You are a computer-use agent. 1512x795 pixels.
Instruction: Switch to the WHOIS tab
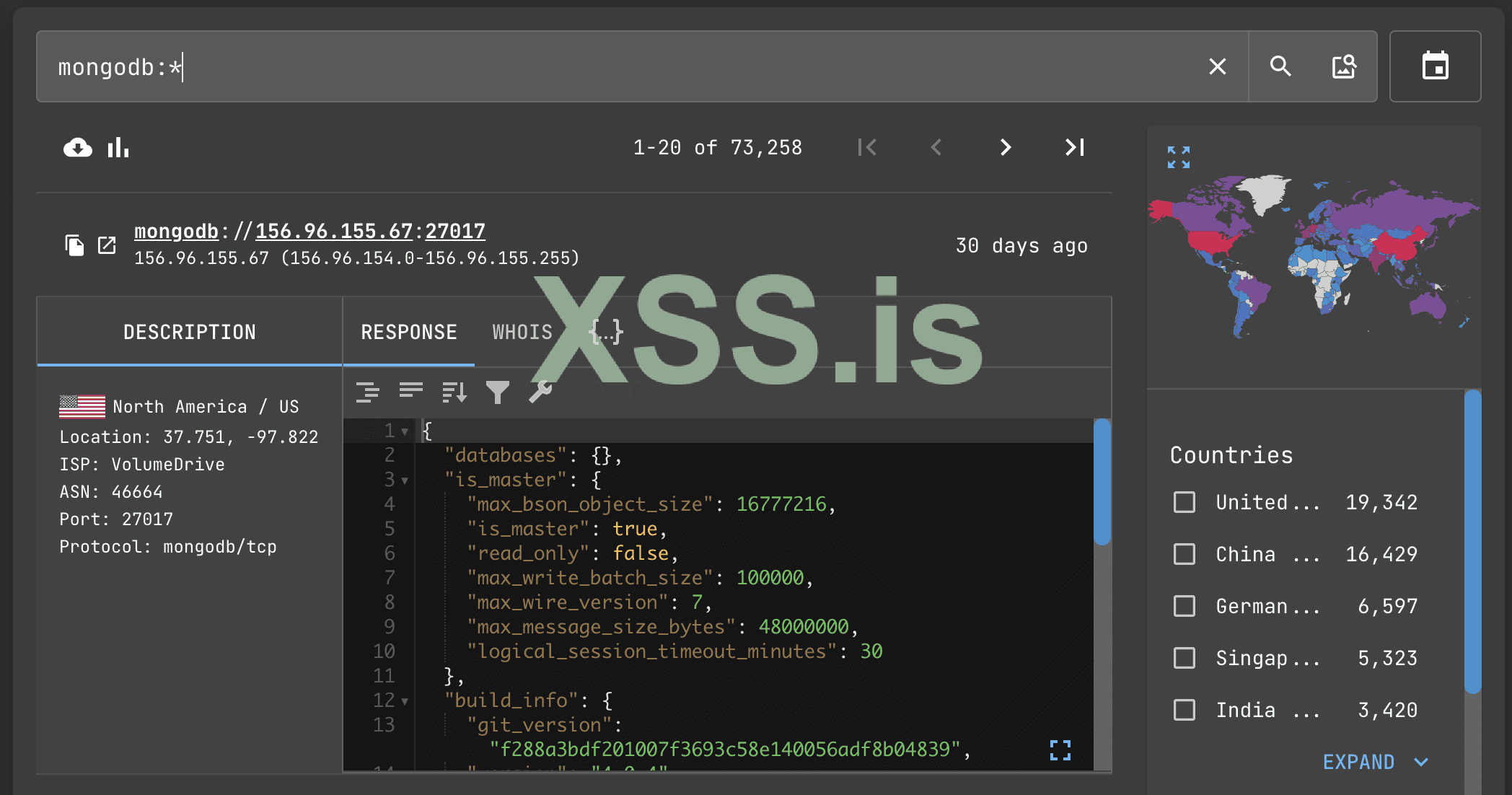pos(522,332)
